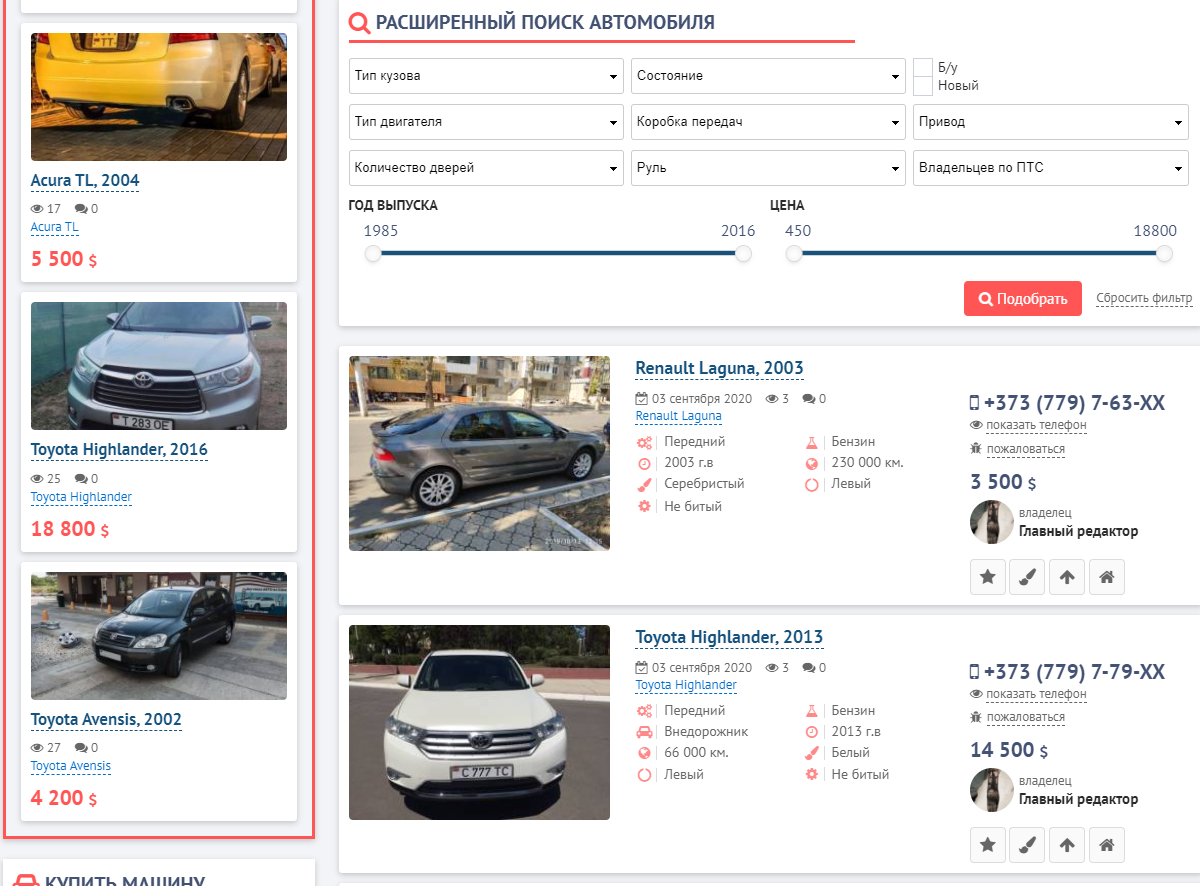Viewport: 1200px width, 886px height.
Task: Click пожаловаться for Toyota Highlander 2013
Action: click(x=1026, y=717)
